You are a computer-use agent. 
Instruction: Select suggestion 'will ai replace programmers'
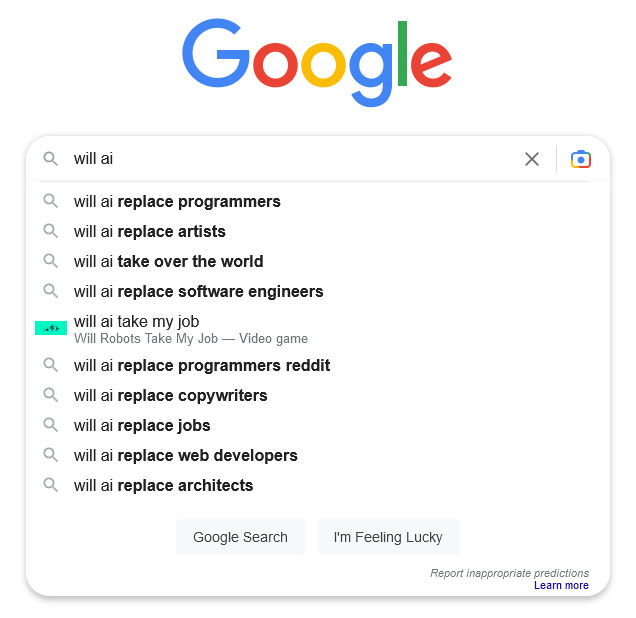[177, 201]
